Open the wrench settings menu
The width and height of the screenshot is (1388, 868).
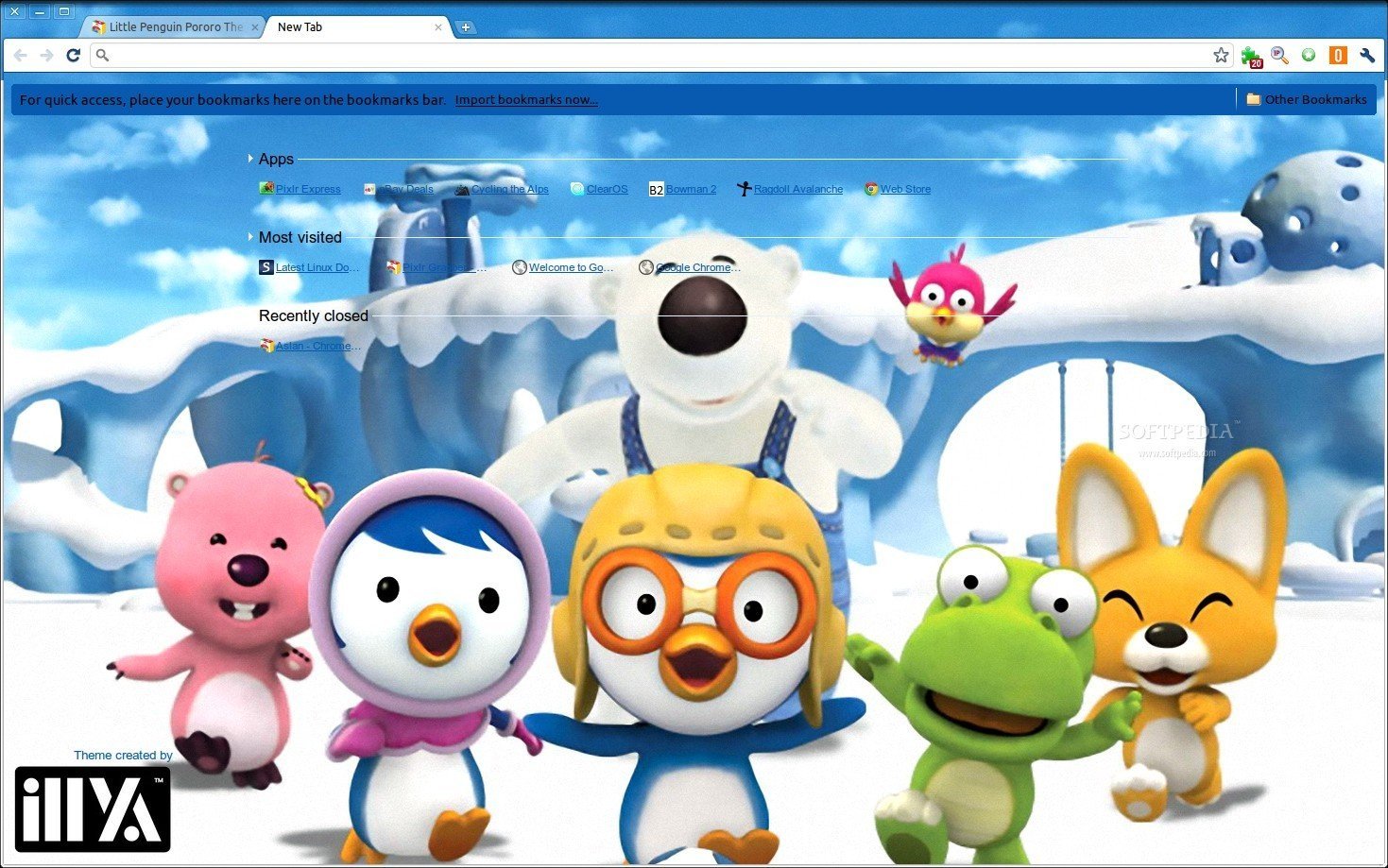tap(1367, 56)
